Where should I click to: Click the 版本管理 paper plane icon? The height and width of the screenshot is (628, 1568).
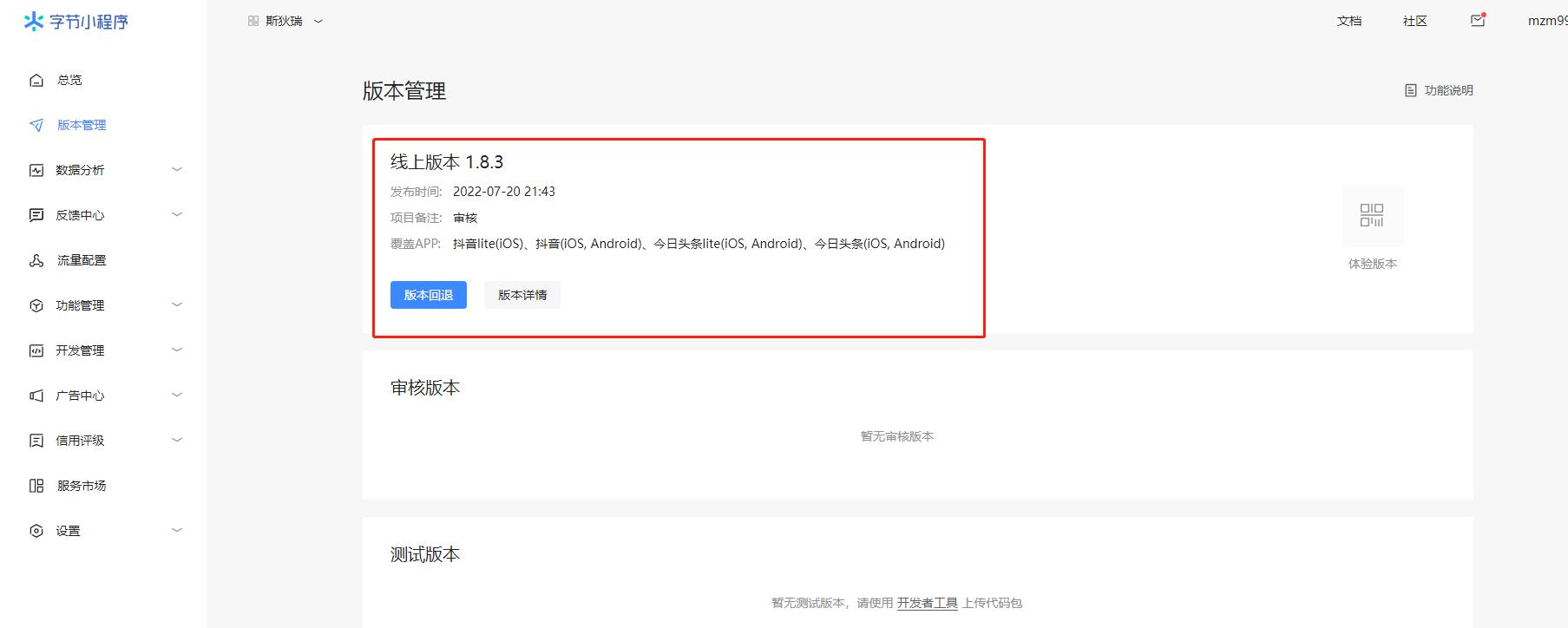coord(36,125)
